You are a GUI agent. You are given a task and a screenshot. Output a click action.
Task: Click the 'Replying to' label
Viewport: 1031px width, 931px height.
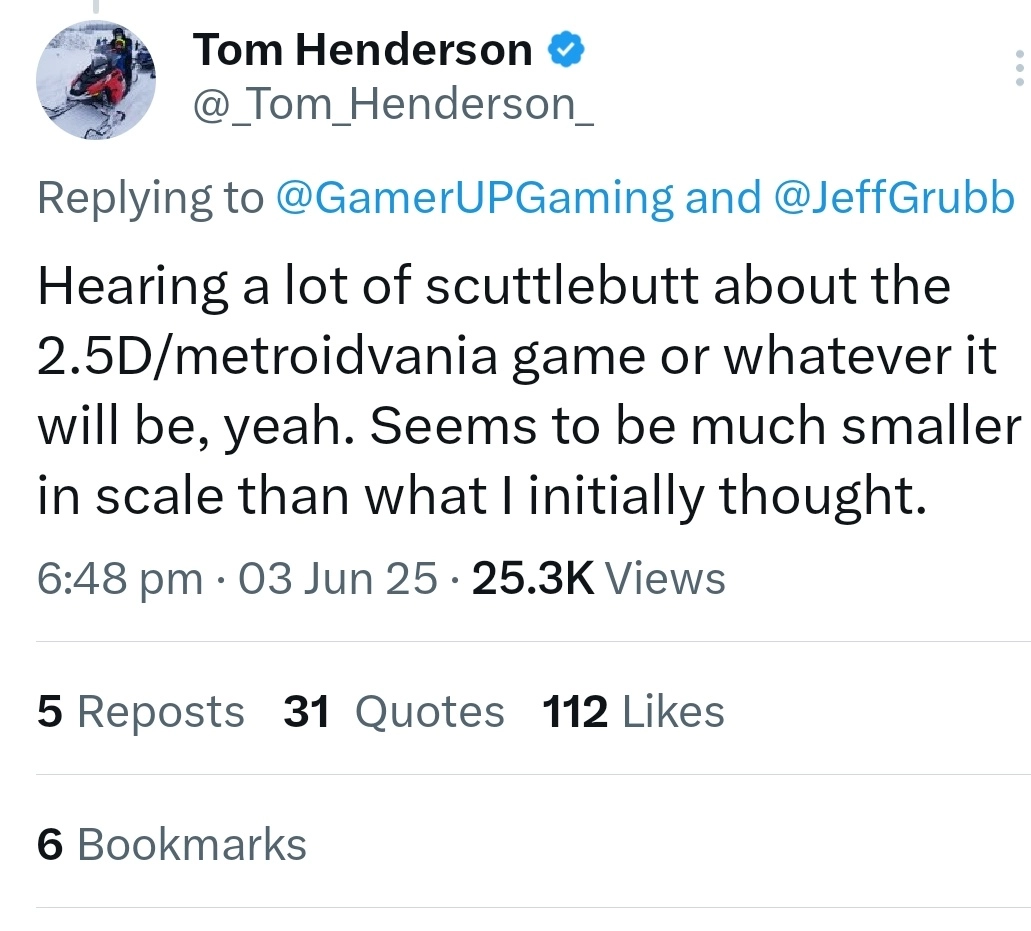[x=150, y=198]
